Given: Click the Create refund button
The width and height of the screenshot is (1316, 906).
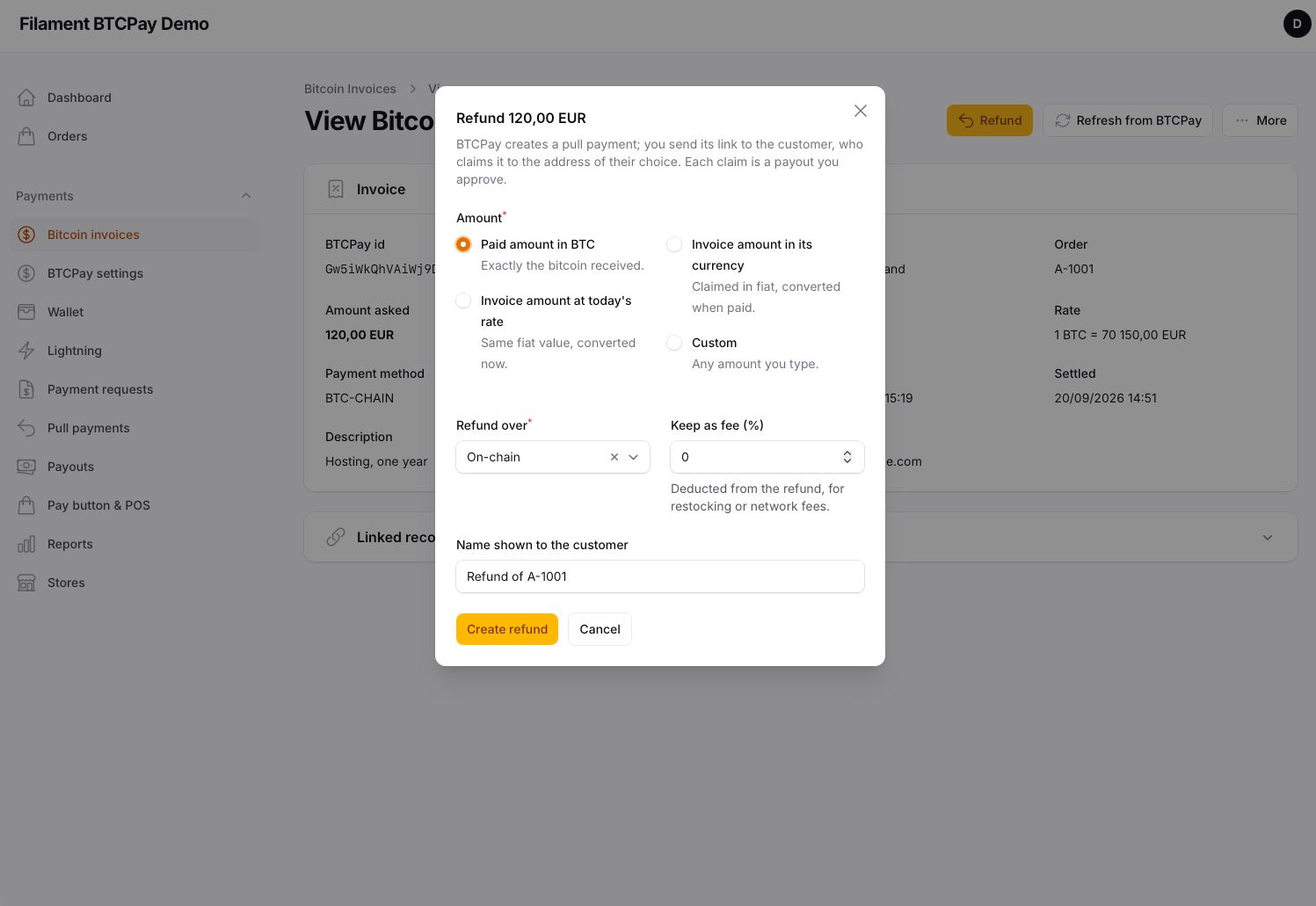Looking at the screenshot, I should pyautogui.click(x=507, y=629).
